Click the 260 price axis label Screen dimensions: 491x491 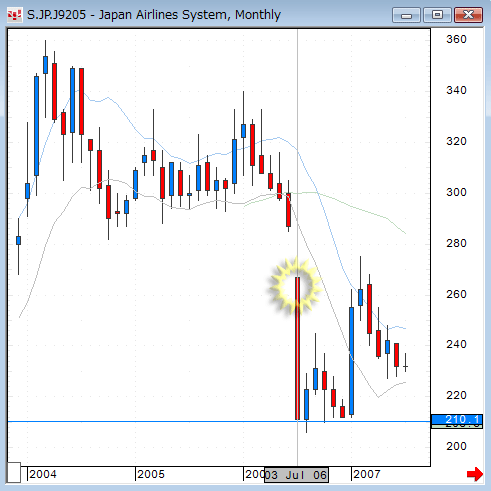(456, 294)
